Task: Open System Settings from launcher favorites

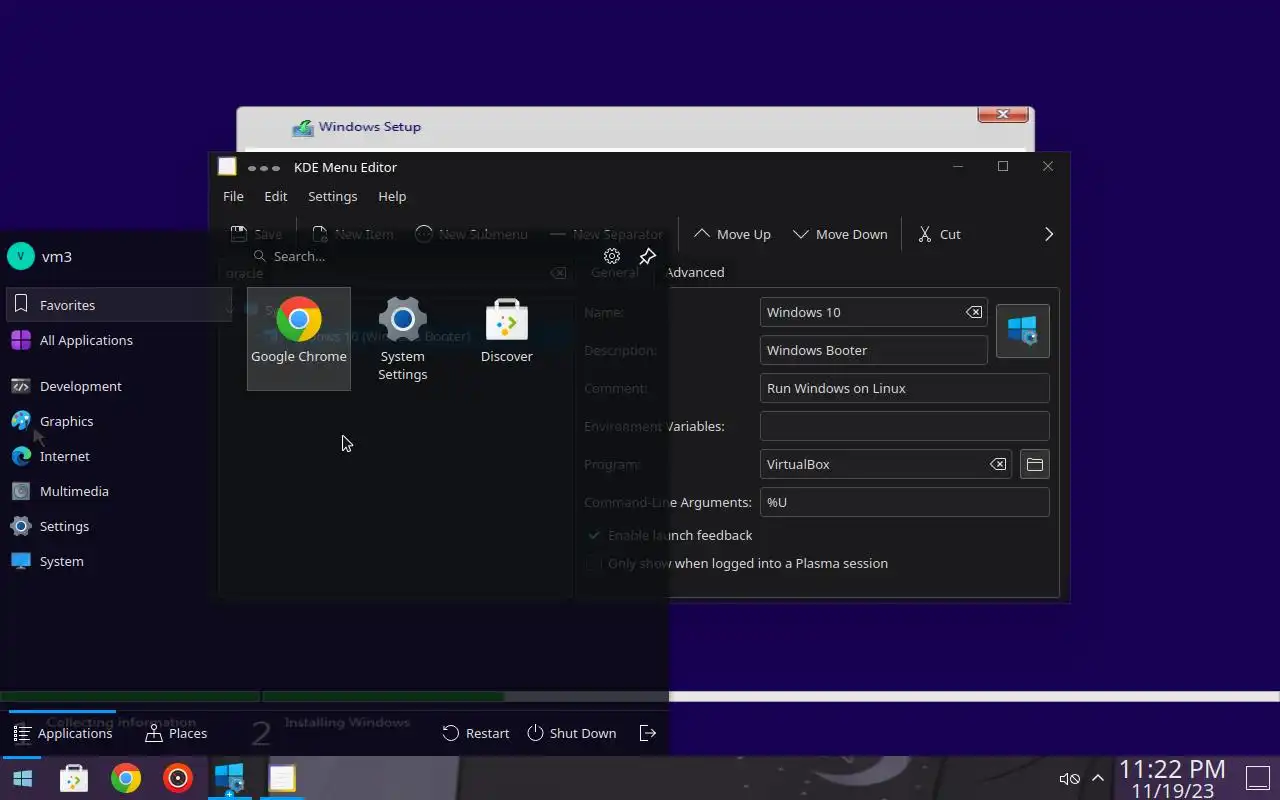Action: coord(402,338)
